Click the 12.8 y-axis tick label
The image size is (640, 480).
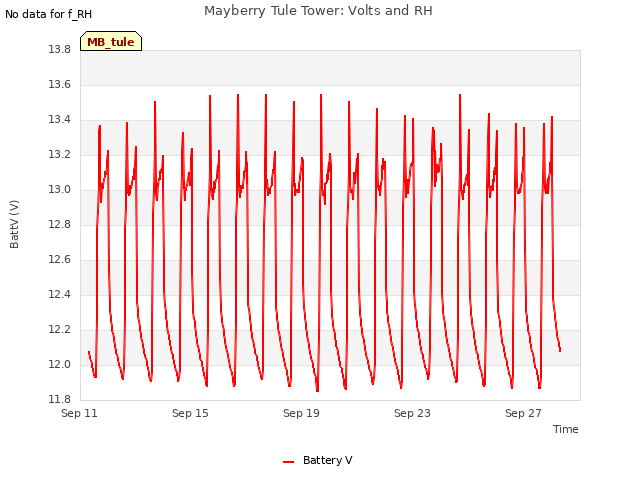point(60,224)
